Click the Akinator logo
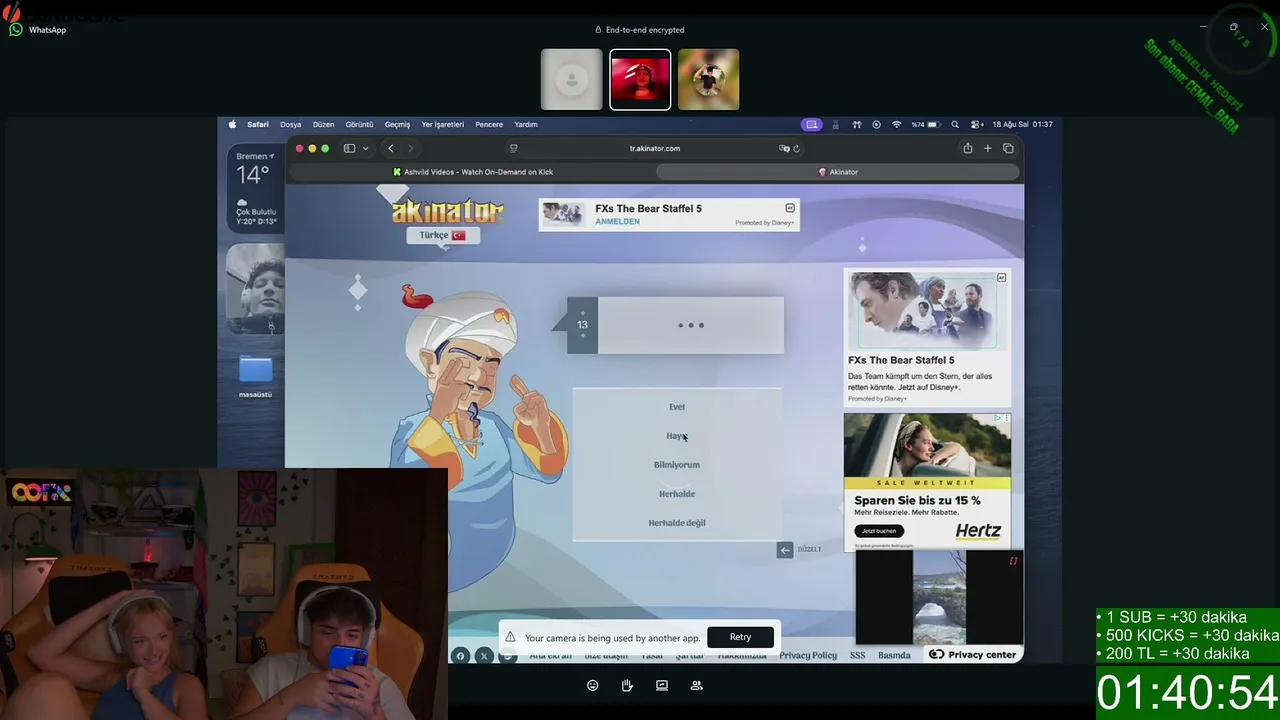This screenshot has width=1280, height=720. pos(447,211)
